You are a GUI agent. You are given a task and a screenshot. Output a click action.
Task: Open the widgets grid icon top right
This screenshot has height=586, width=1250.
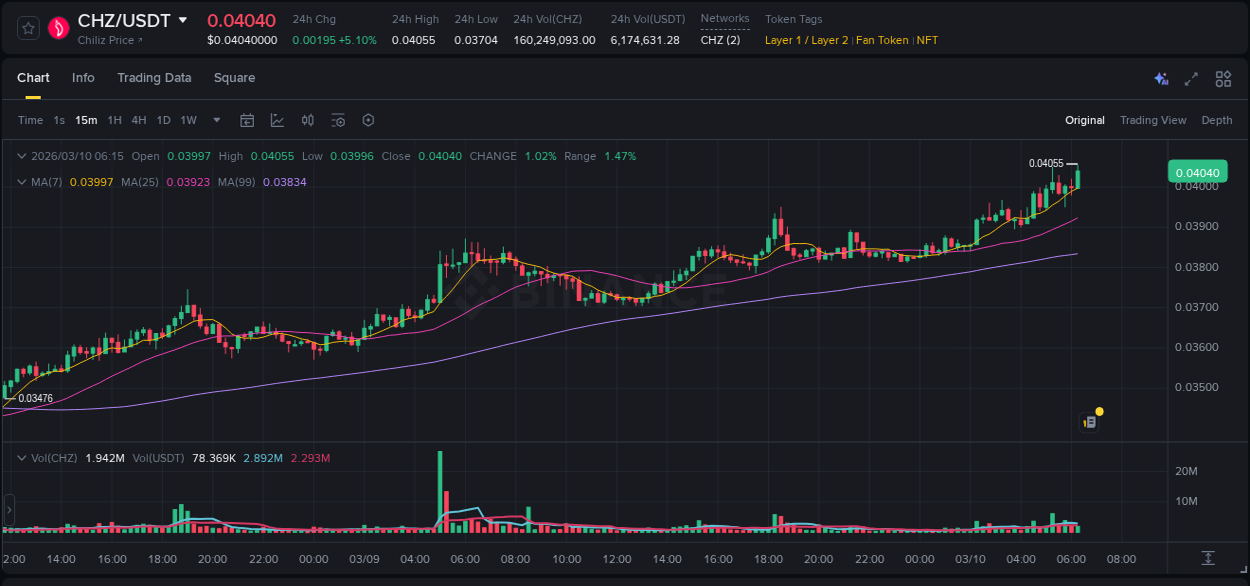tap(1223, 78)
